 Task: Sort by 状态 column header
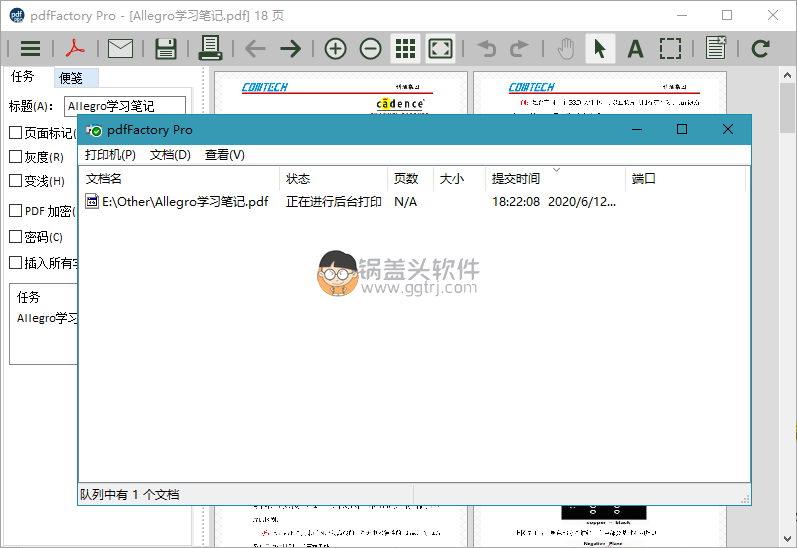pyautogui.click(x=333, y=179)
